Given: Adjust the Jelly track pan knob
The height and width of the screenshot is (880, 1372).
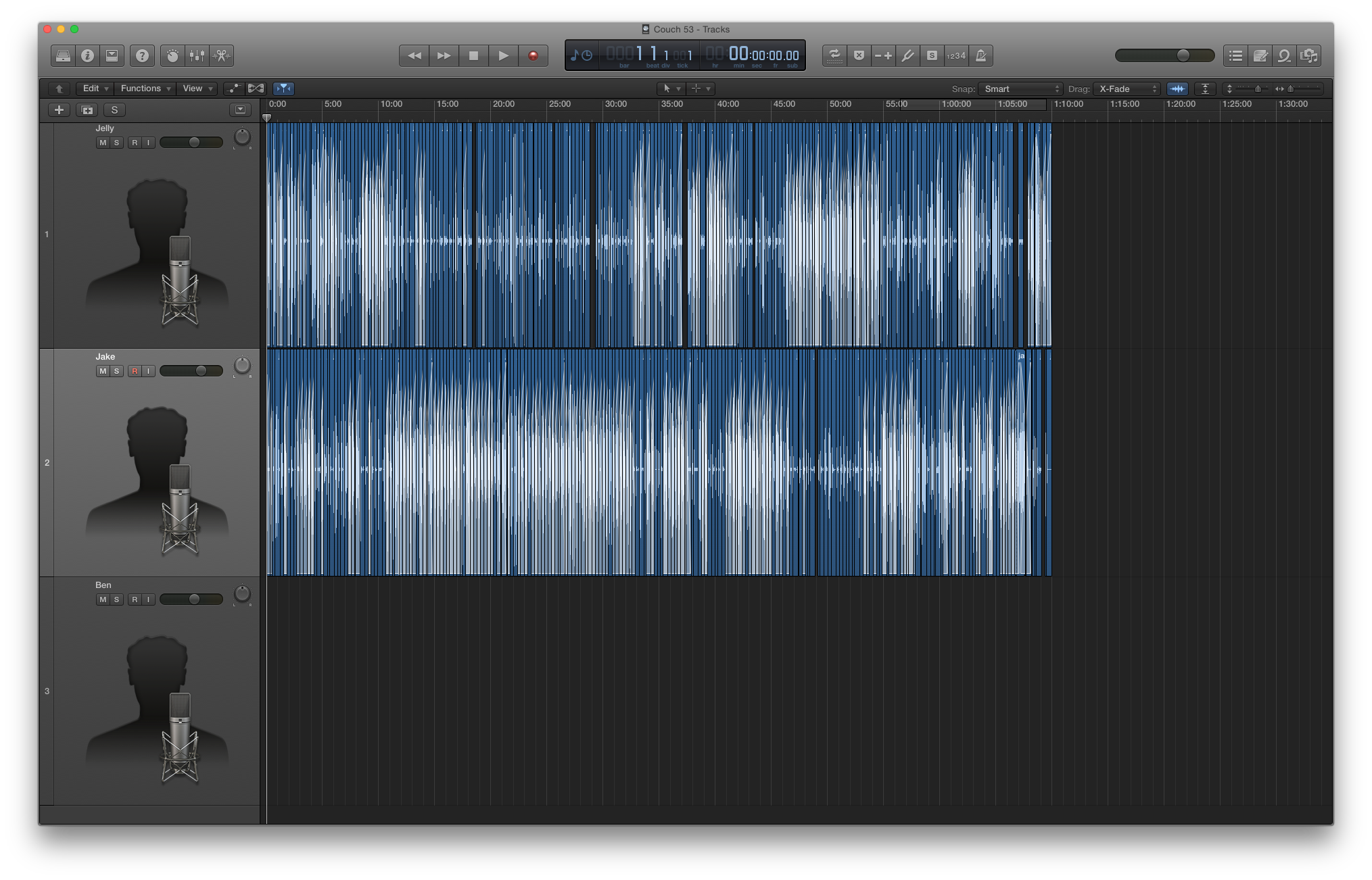Looking at the screenshot, I should (242, 137).
